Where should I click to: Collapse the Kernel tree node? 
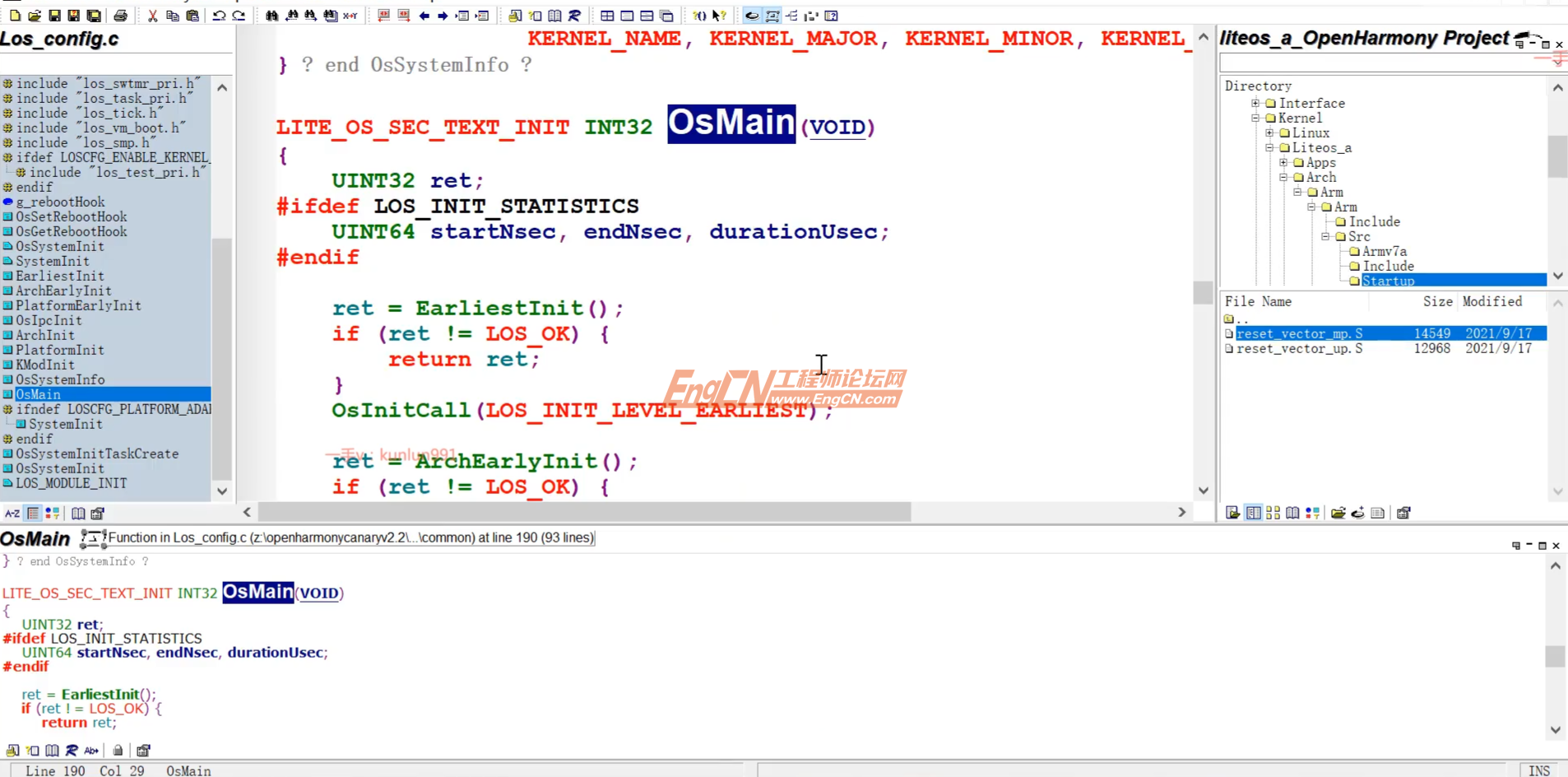tap(1256, 118)
